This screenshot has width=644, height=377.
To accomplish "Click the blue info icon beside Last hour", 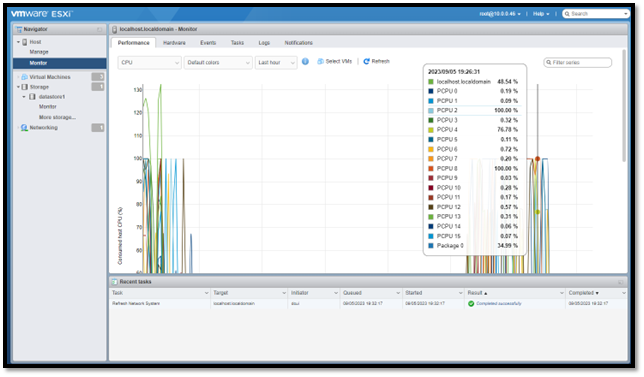I will coord(305,62).
